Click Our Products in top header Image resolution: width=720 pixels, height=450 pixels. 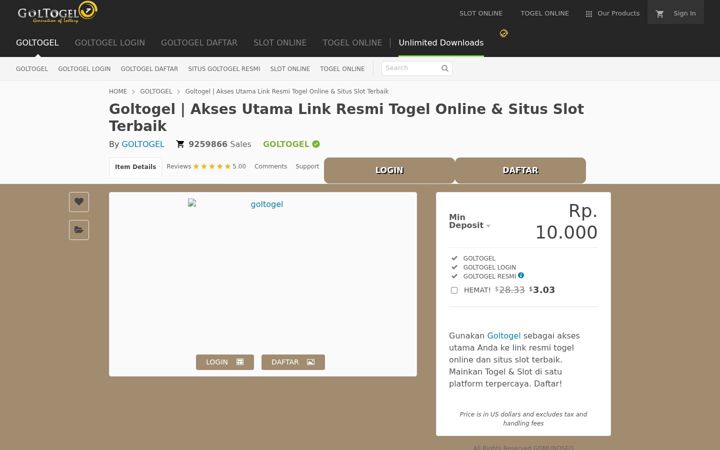pos(618,13)
